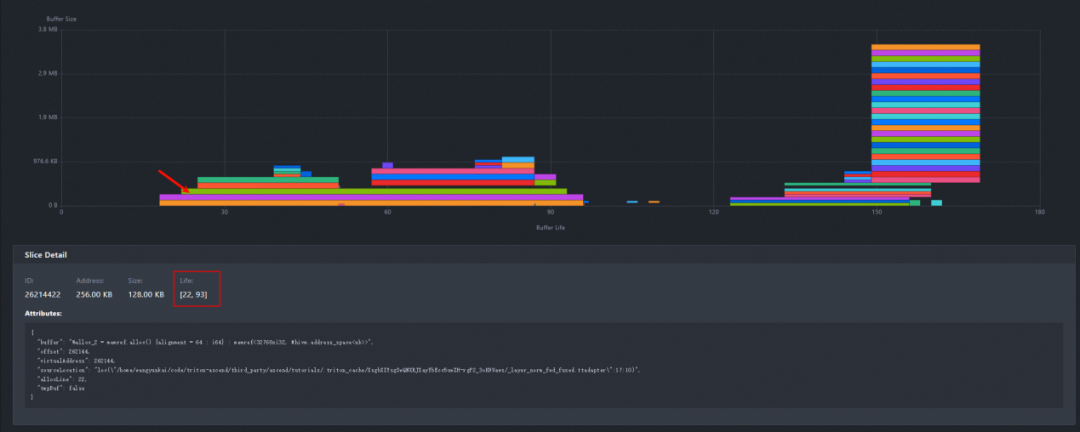
Task: Select the tiny blue bar near life 105
Action: (x=632, y=202)
